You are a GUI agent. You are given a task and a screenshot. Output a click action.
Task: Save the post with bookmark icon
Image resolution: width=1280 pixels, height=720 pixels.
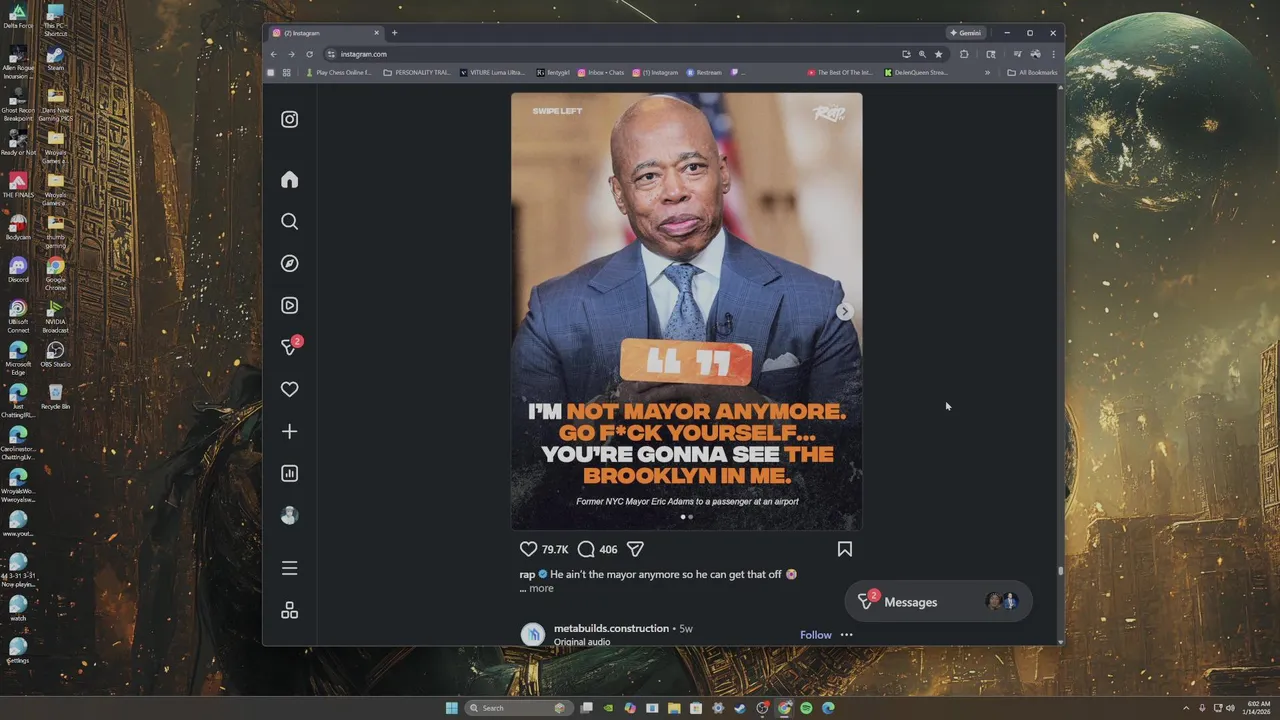(x=844, y=549)
